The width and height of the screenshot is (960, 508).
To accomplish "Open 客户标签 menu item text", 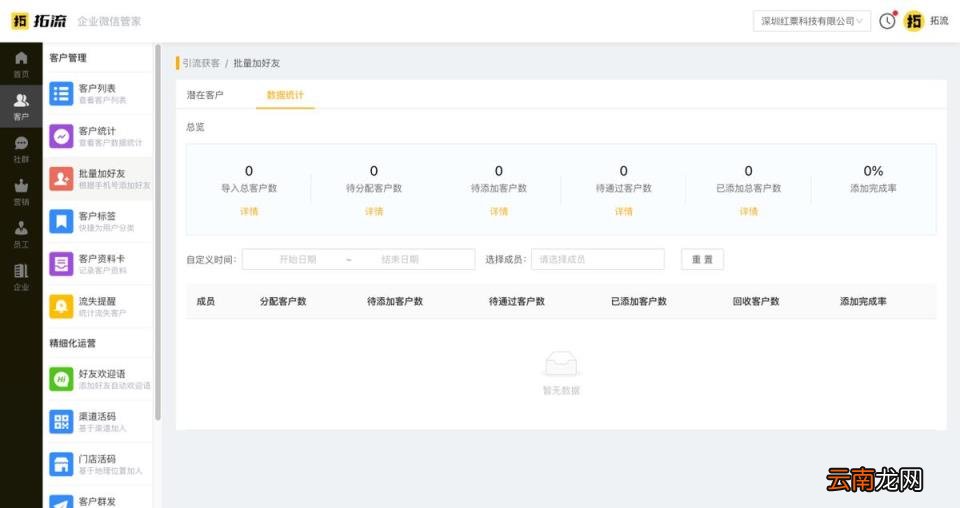I will (97, 216).
